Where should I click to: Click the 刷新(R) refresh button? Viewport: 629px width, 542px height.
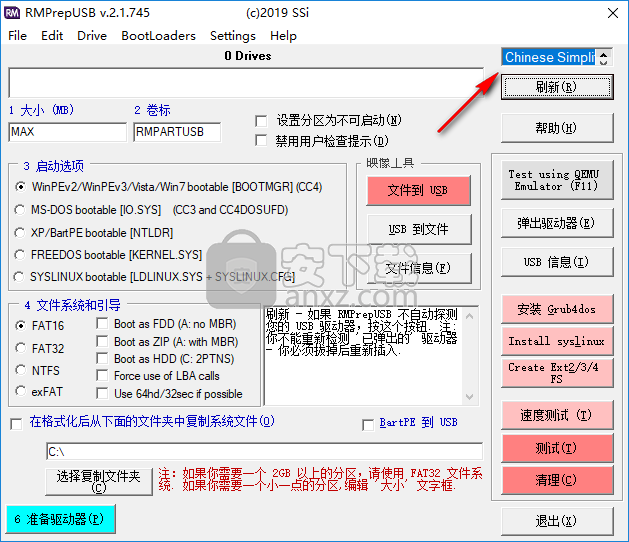tap(557, 87)
